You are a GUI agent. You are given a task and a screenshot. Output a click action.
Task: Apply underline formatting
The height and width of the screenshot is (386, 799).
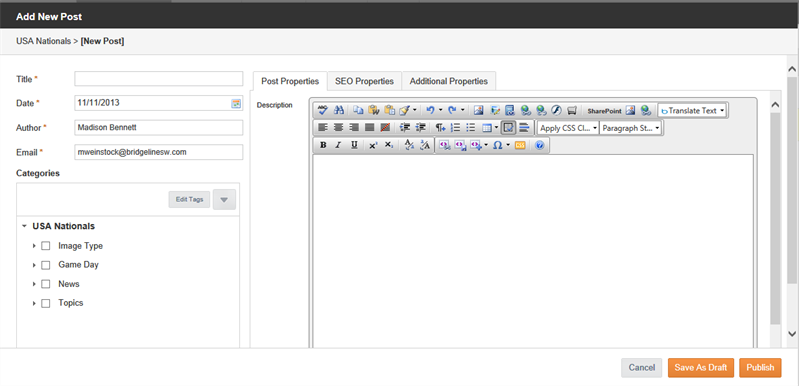coord(354,145)
